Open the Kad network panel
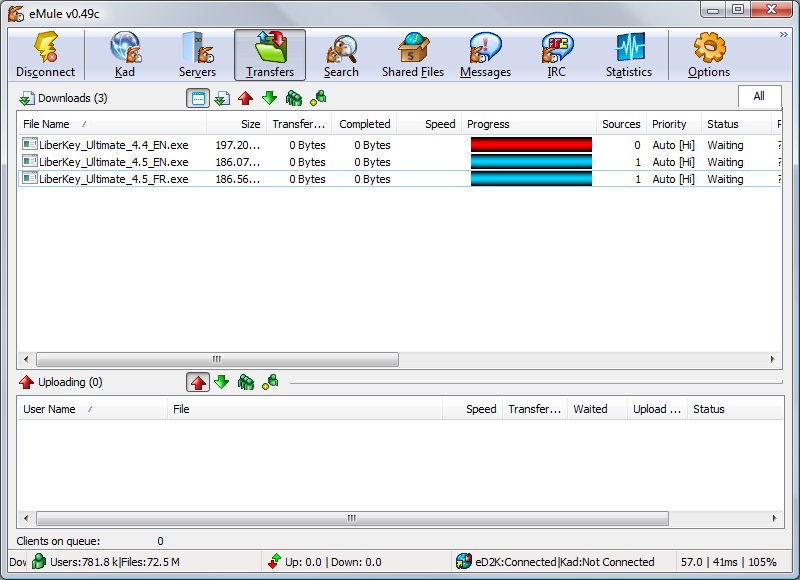The height and width of the screenshot is (580, 800). (x=125, y=55)
